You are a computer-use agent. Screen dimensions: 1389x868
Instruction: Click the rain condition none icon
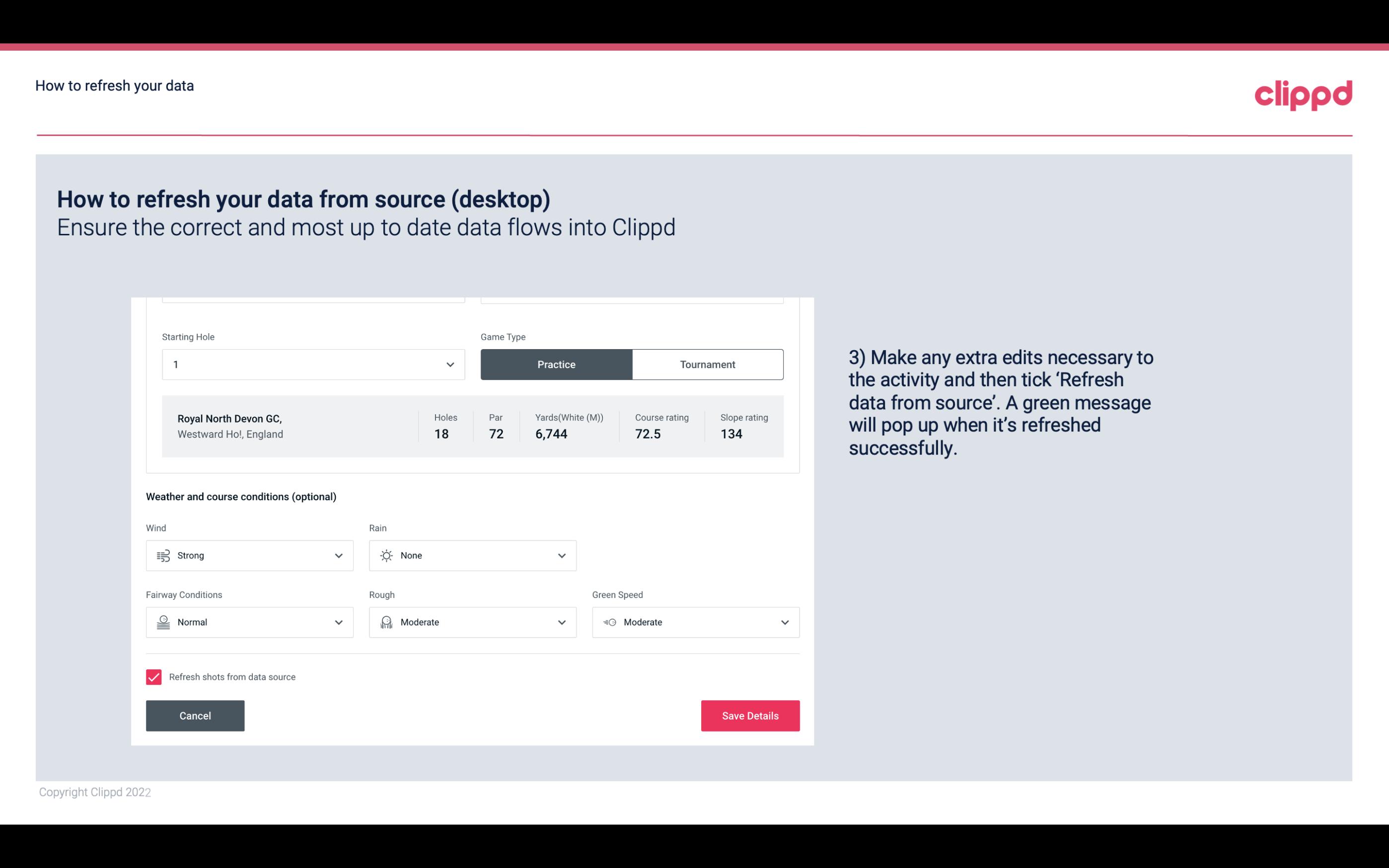(x=386, y=555)
